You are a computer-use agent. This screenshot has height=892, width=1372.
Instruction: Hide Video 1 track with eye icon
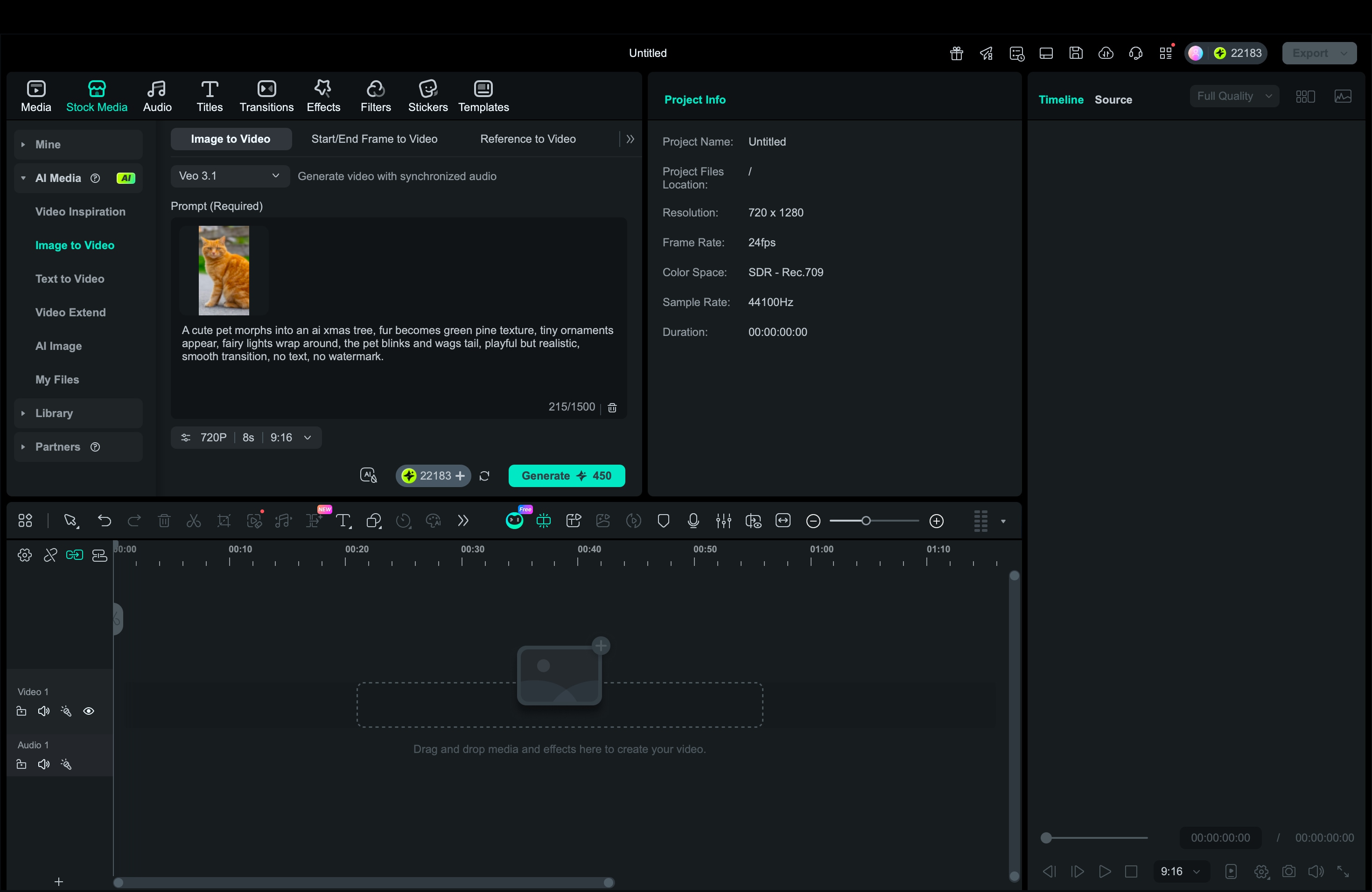coord(89,711)
